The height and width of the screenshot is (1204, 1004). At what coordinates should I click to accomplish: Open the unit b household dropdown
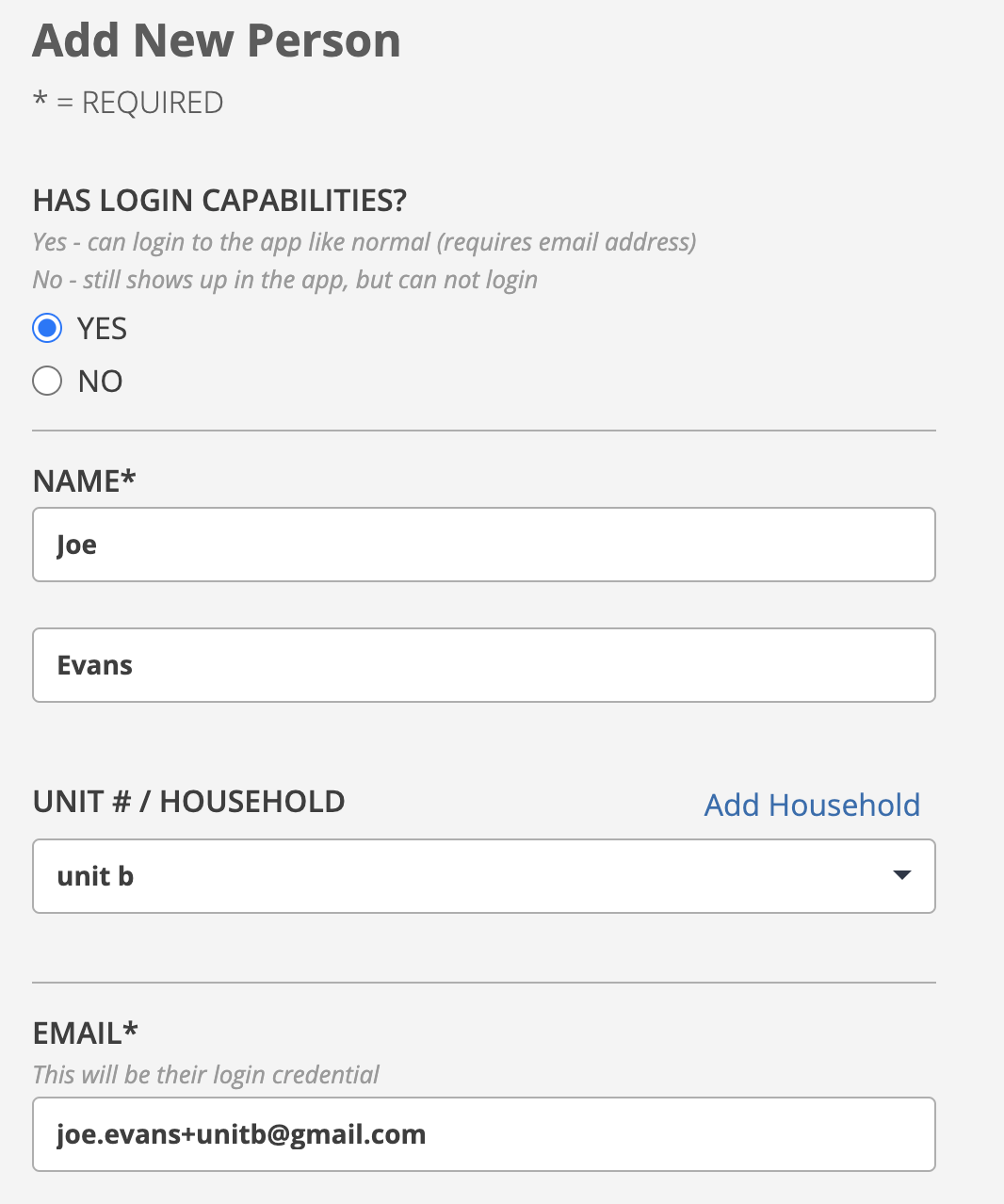[x=484, y=876]
